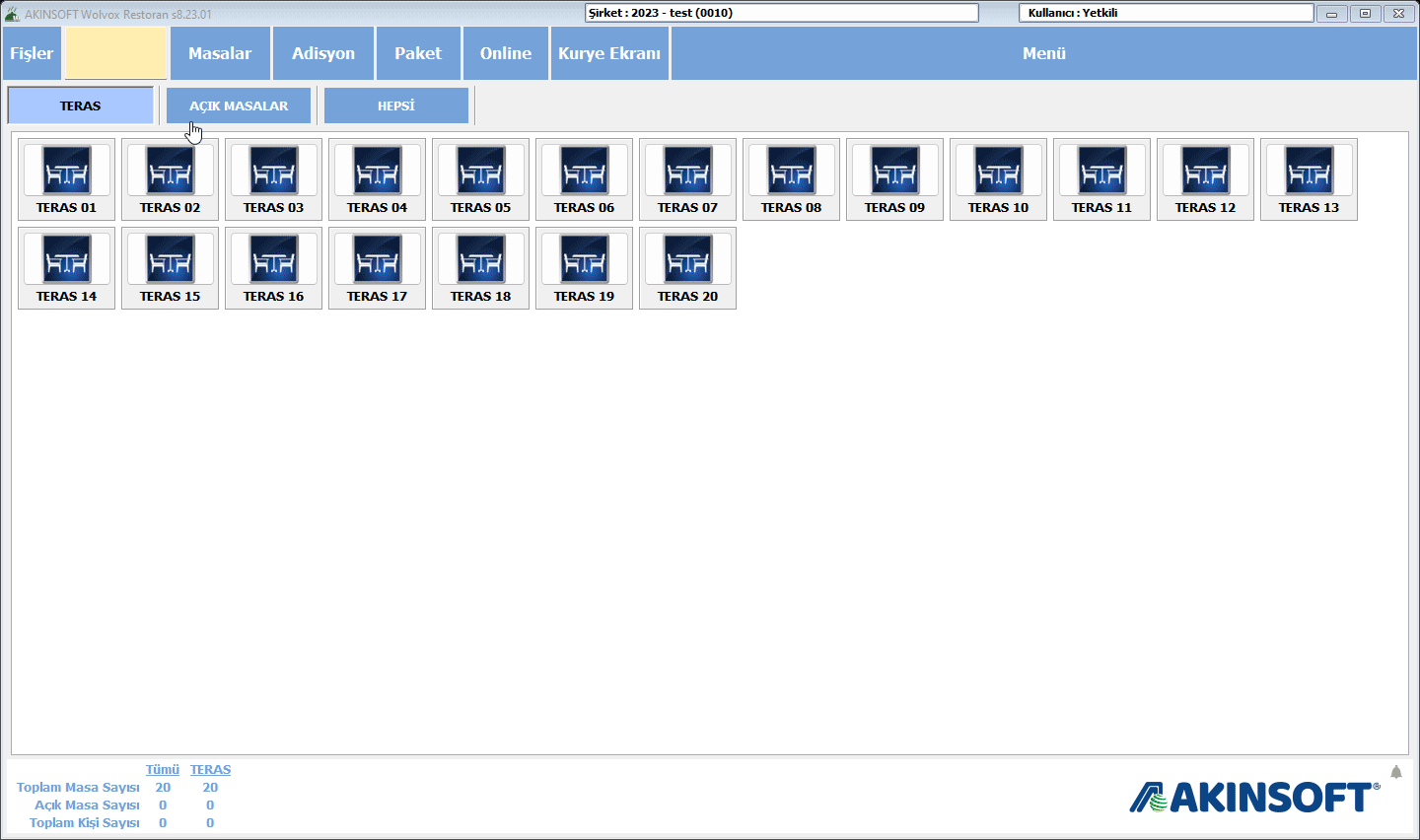Select table TERAS 04
The height and width of the screenshot is (840, 1420).
[x=377, y=179]
